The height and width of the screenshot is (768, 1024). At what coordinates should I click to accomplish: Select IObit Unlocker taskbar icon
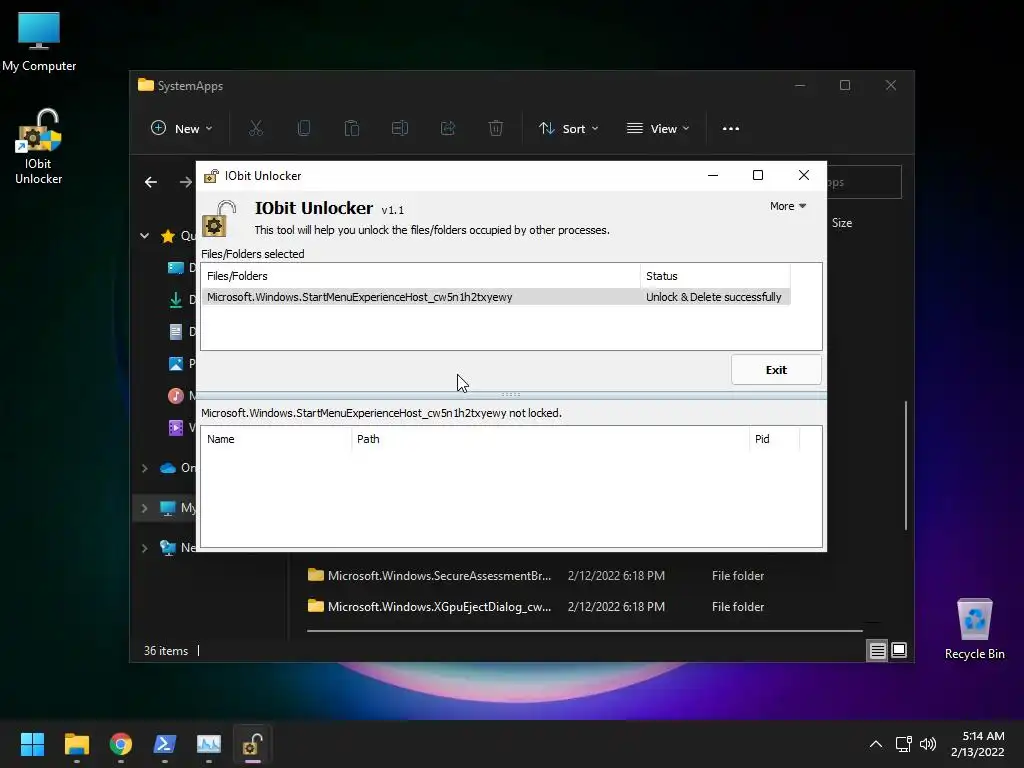pyautogui.click(x=253, y=744)
